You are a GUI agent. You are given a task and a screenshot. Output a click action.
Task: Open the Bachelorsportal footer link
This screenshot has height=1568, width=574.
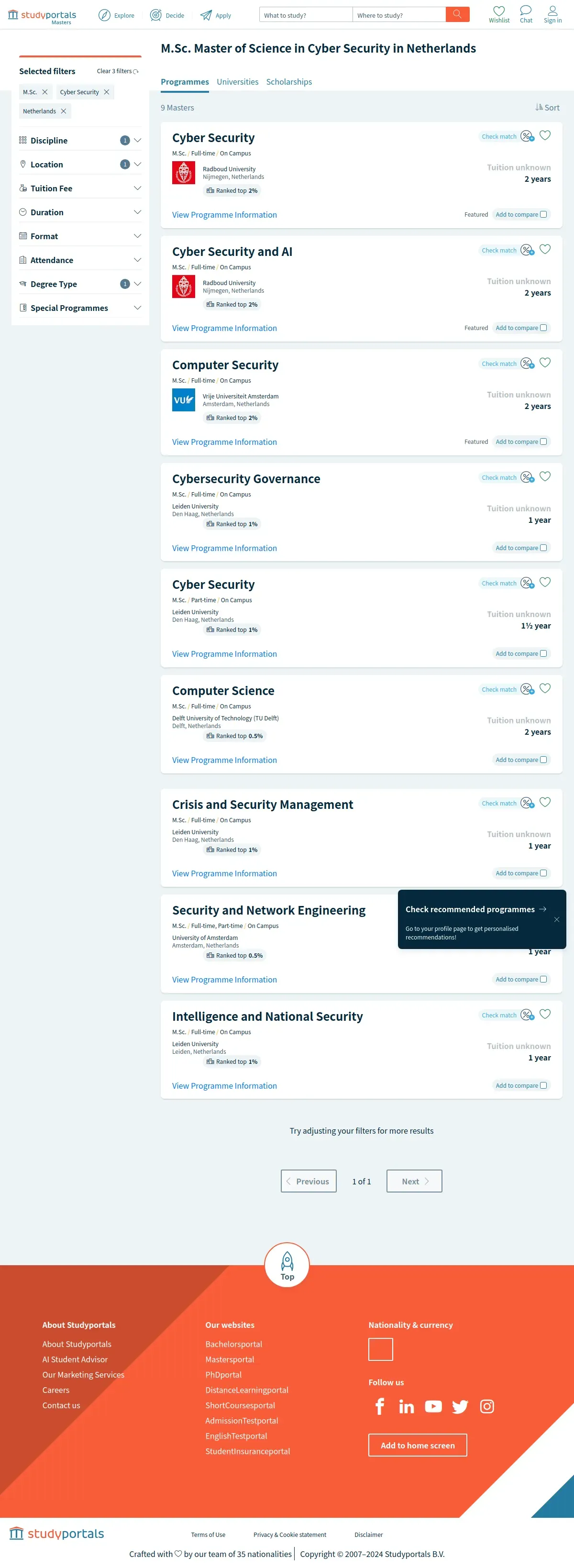(x=234, y=1343)
